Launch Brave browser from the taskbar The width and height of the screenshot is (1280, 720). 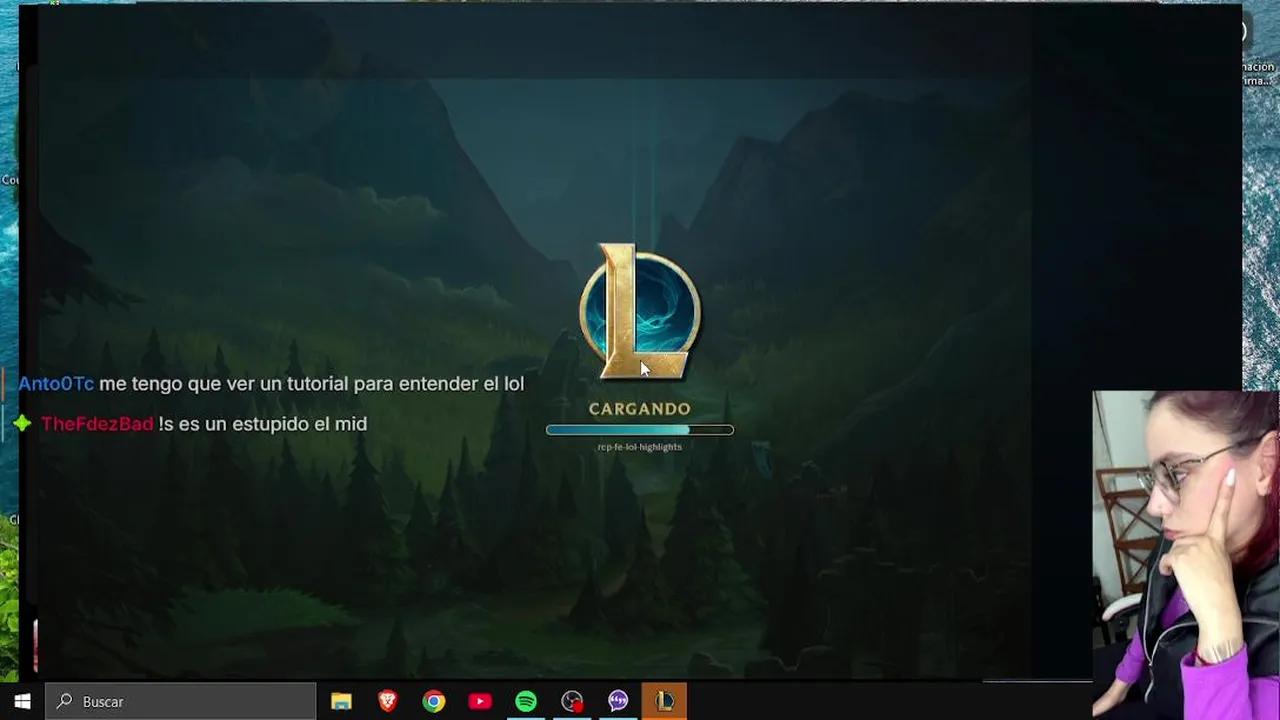(x=387, y=702)
